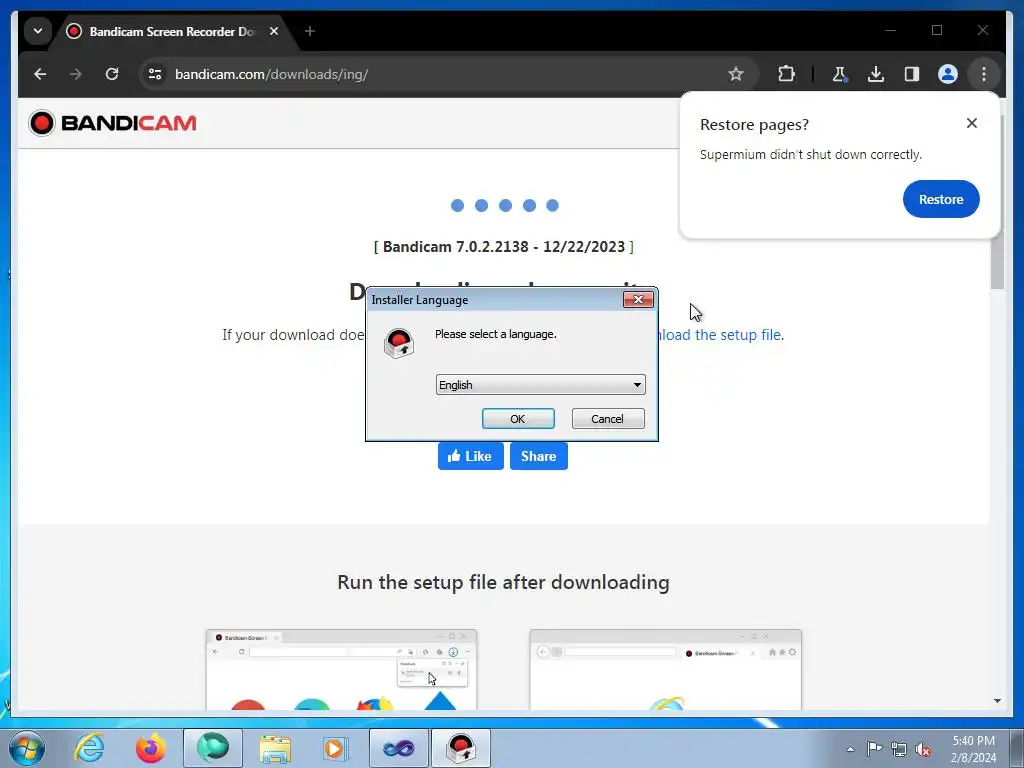
Task: Cancel the Installer Language dialog
Action: coord(607,419)
